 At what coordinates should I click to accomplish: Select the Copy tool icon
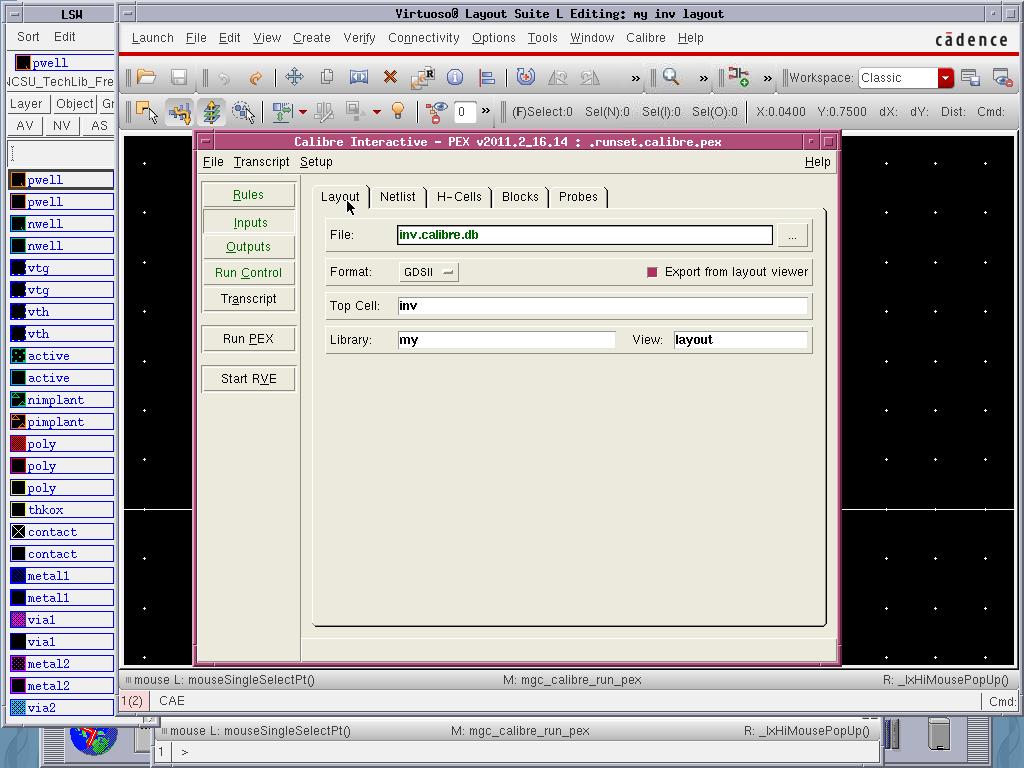click(327, 77)
